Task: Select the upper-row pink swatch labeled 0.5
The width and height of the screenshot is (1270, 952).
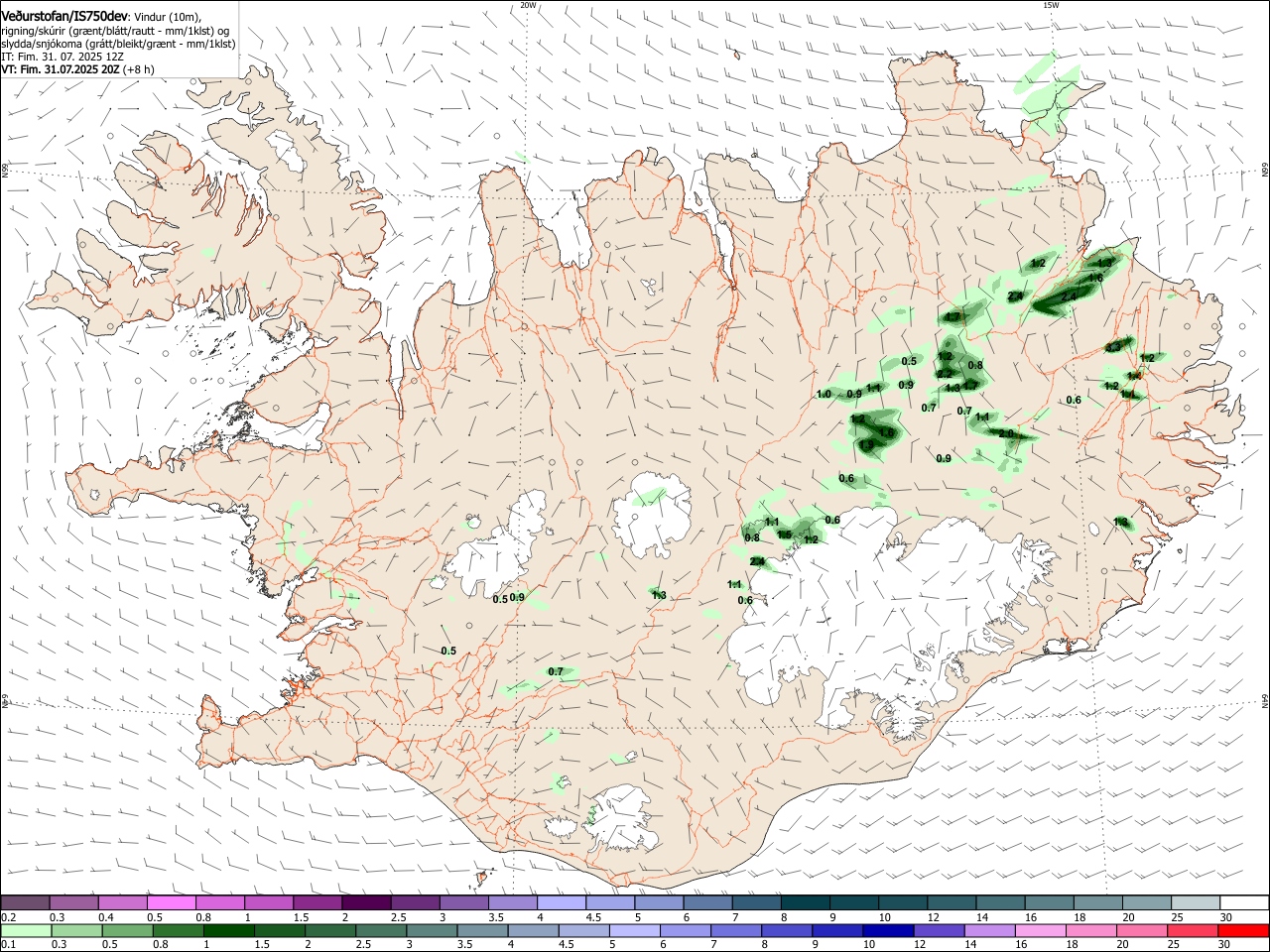Action: (172, 902)
